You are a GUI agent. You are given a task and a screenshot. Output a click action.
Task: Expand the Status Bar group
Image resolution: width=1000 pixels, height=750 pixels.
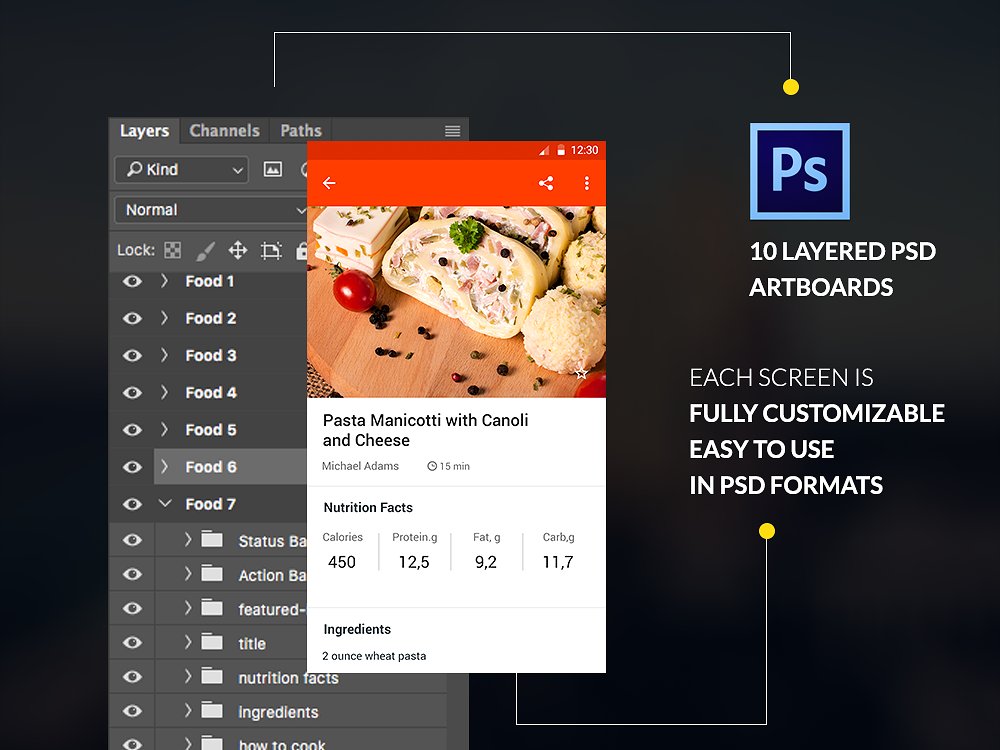coord(188,540)
